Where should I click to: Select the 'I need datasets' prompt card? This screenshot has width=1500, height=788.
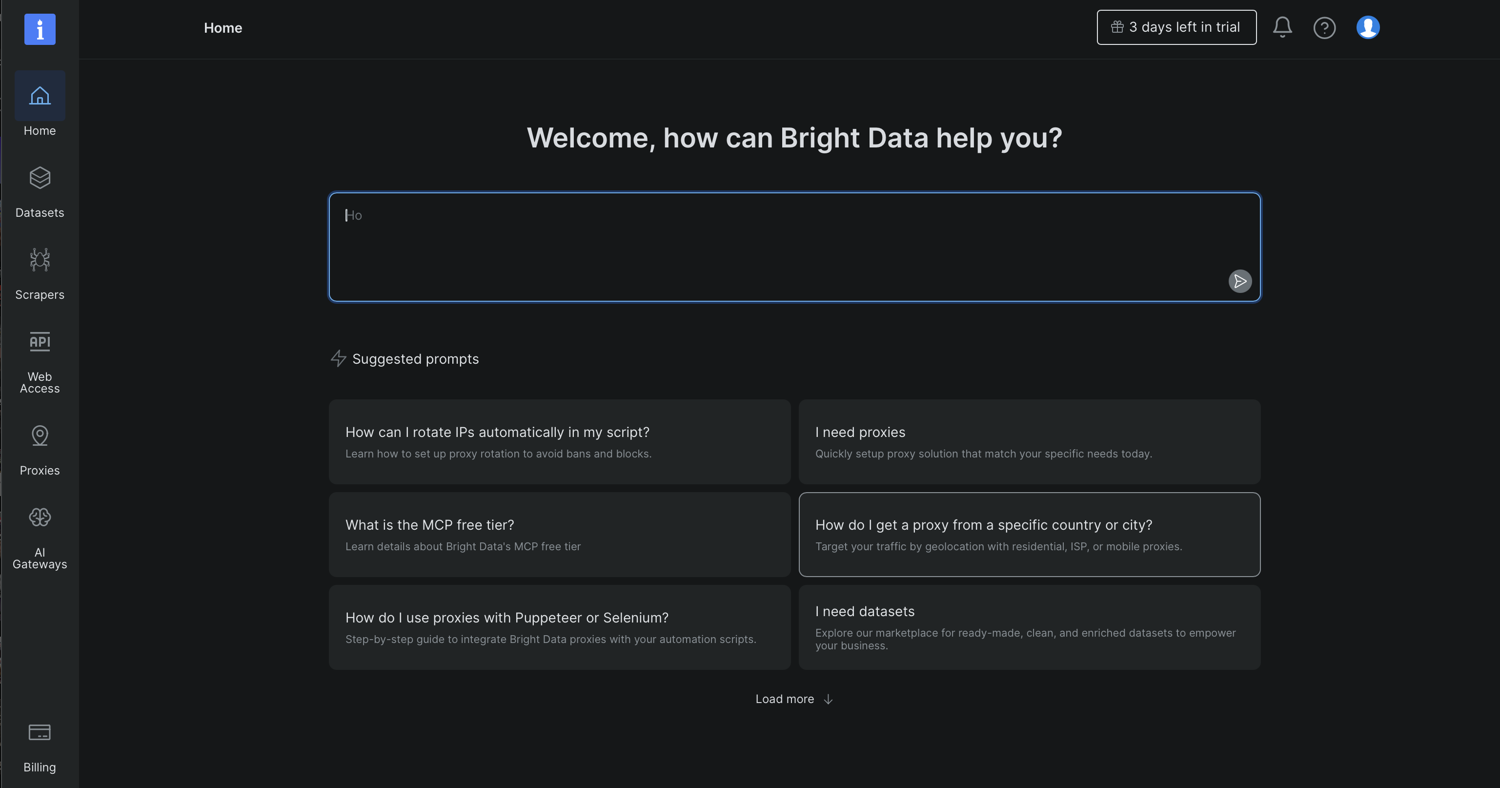(x=1029, y=627)
